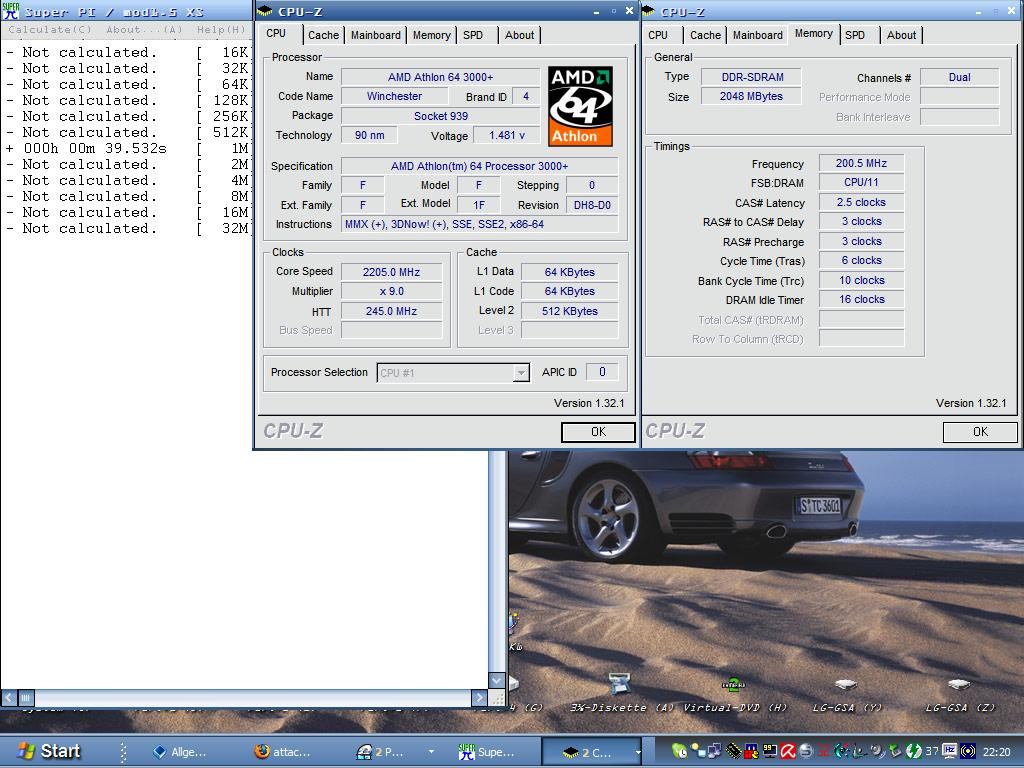
Task: Click the Level 2 512 KBytes value
Action: coord(569,311)
